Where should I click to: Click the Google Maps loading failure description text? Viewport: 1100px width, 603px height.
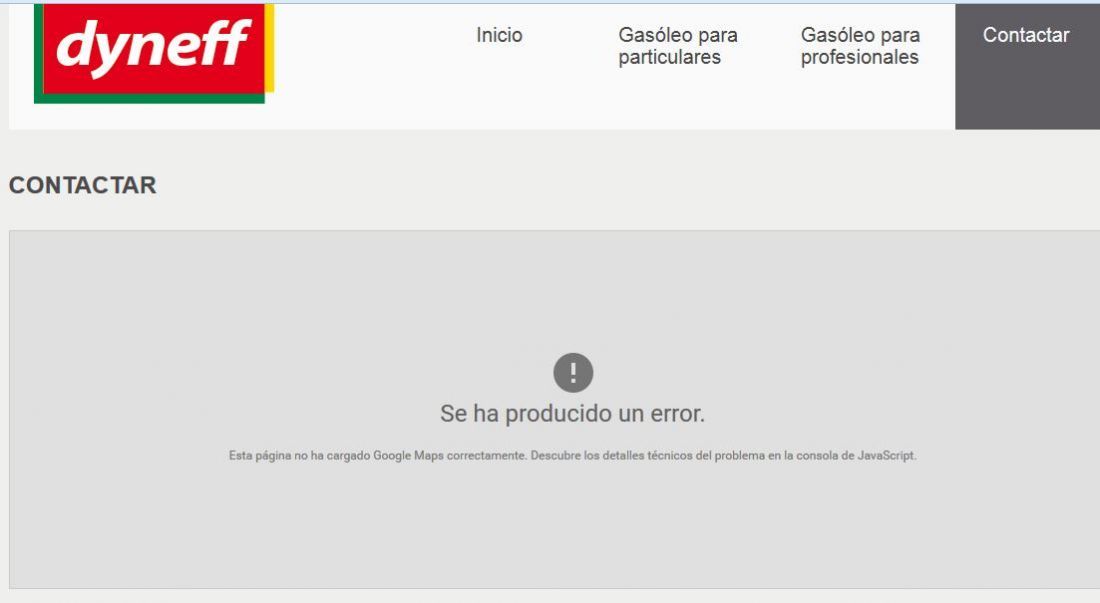[x=572, y=456]
